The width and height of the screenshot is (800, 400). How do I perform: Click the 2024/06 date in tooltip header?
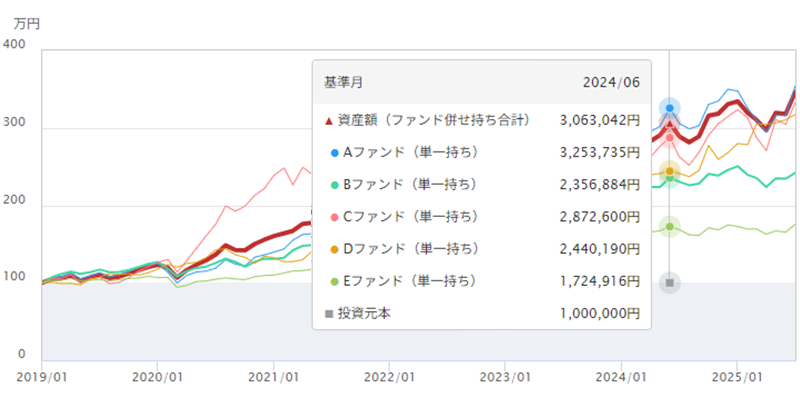click(x=611, y=82)
